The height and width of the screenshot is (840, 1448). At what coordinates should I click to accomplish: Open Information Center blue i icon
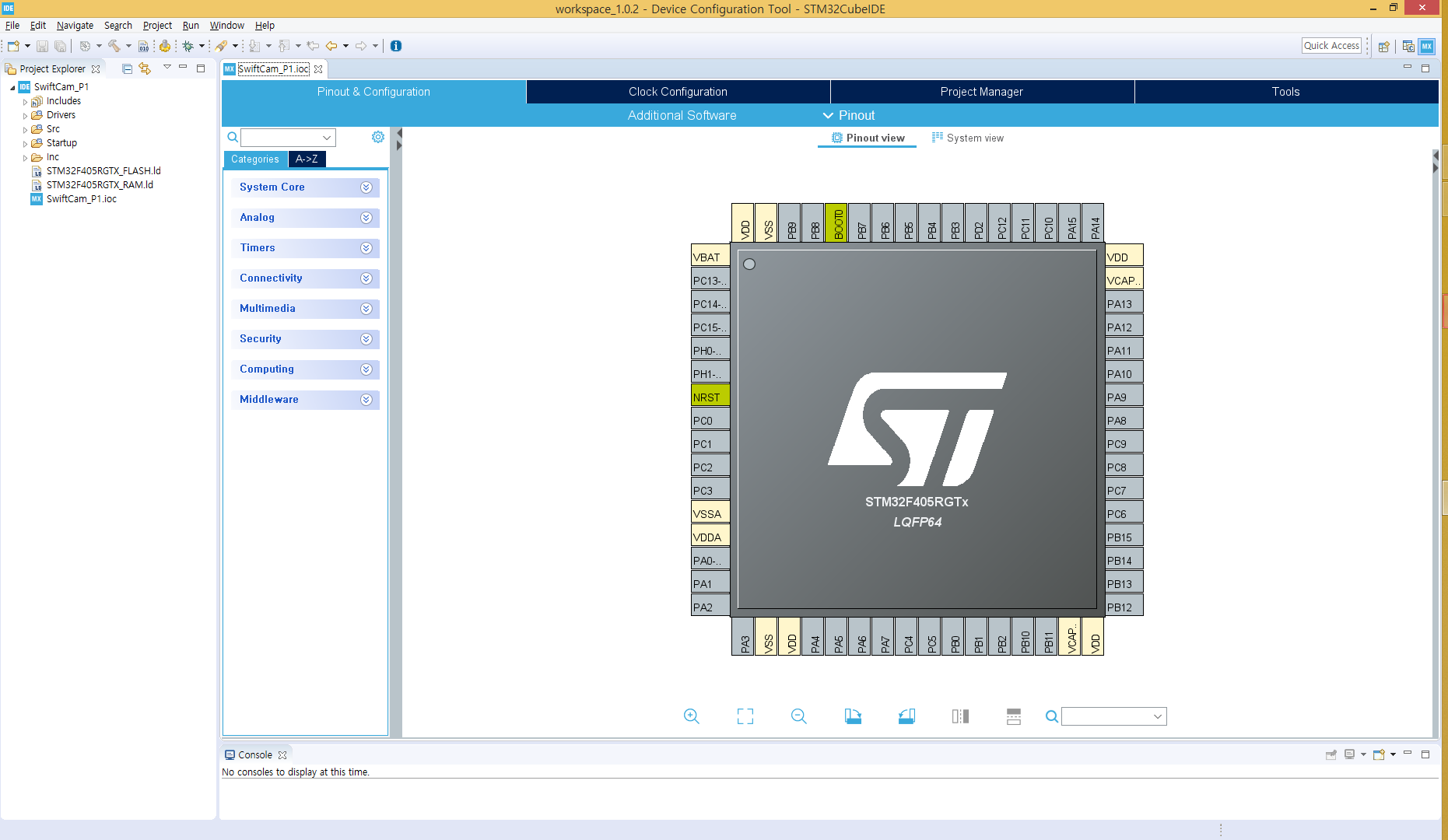pos(396,46)
